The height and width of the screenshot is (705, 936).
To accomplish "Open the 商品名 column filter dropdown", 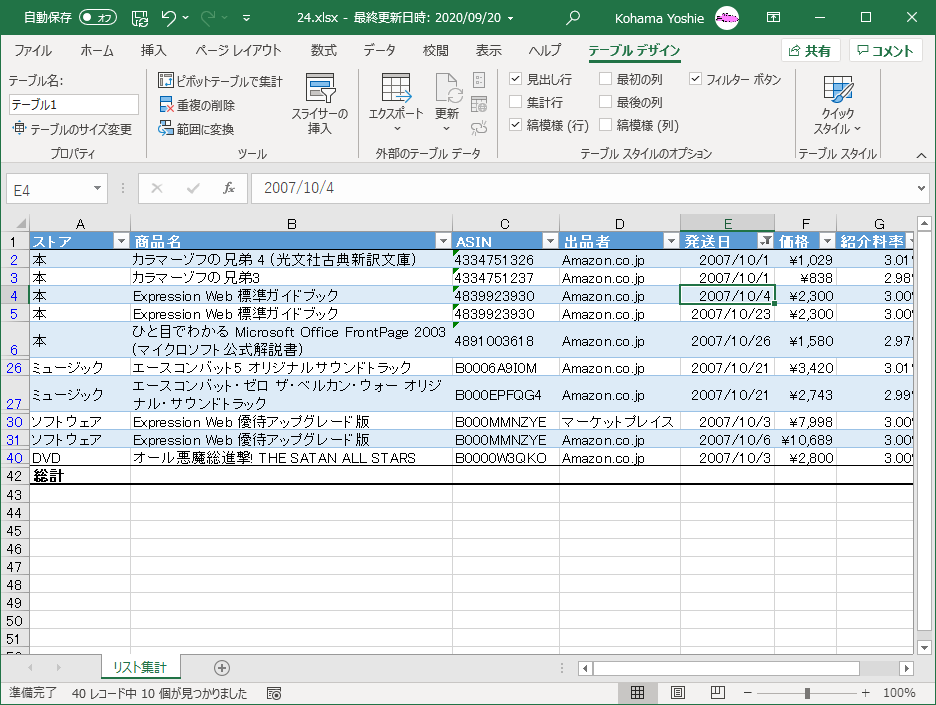I will [443, 241].
